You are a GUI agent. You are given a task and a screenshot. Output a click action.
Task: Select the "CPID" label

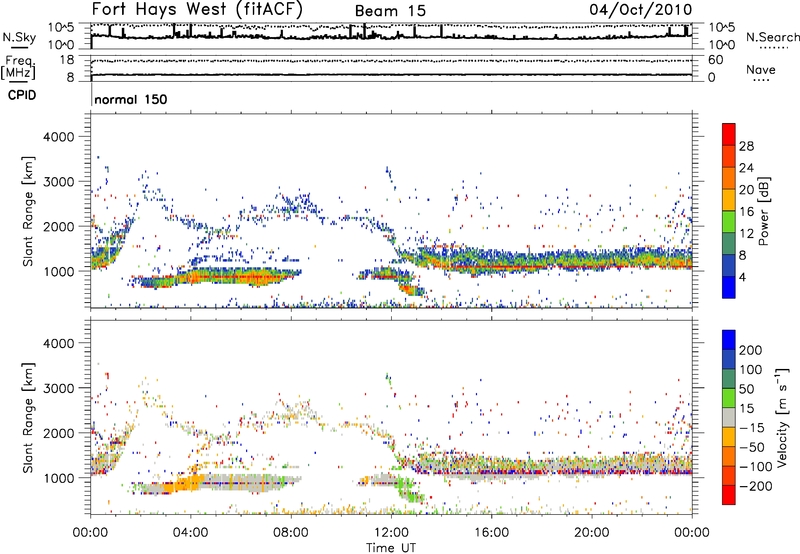22,95
